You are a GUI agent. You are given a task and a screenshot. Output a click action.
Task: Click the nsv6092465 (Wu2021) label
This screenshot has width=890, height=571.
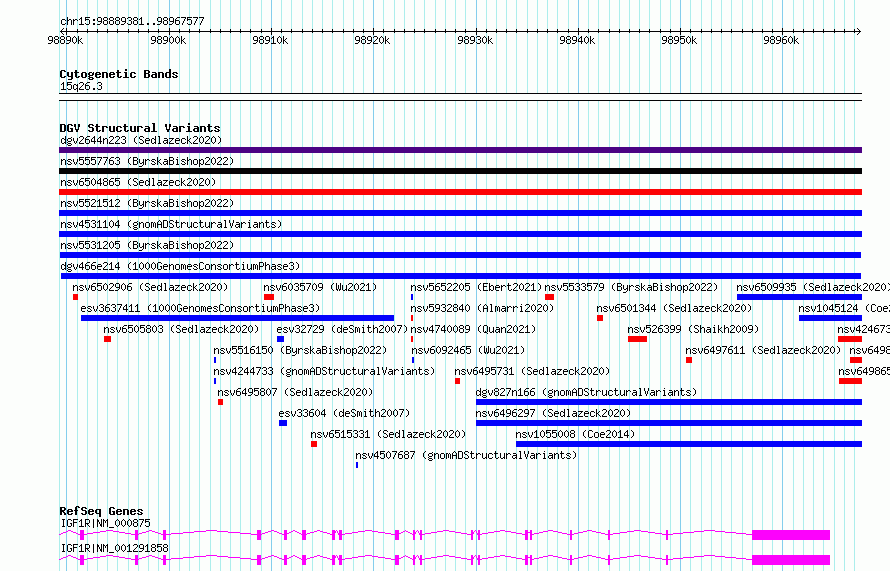pos(468,350)
